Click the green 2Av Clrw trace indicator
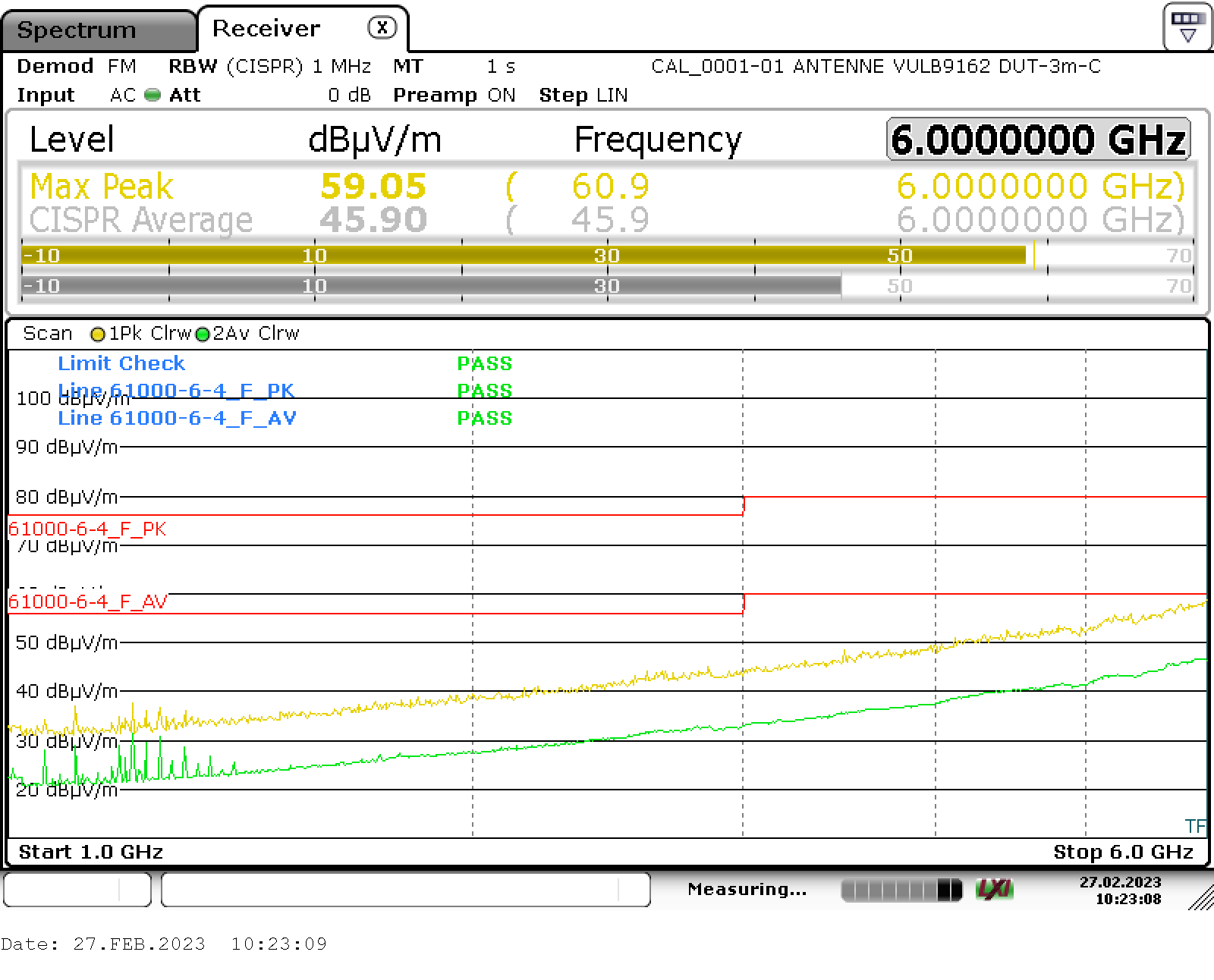Screen dimensions: 1214x980 202,334
